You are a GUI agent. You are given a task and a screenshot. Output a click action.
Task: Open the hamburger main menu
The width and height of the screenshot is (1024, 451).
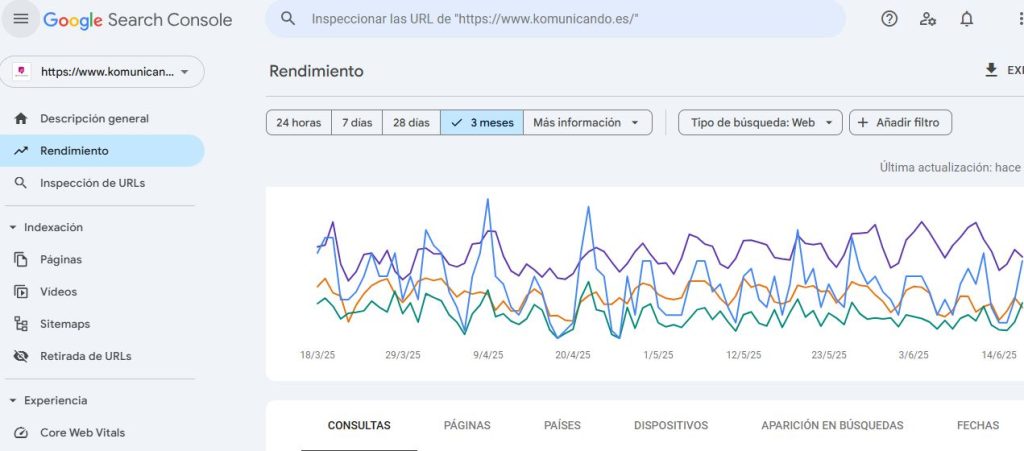pyautogui.click(x=21, y=19)
